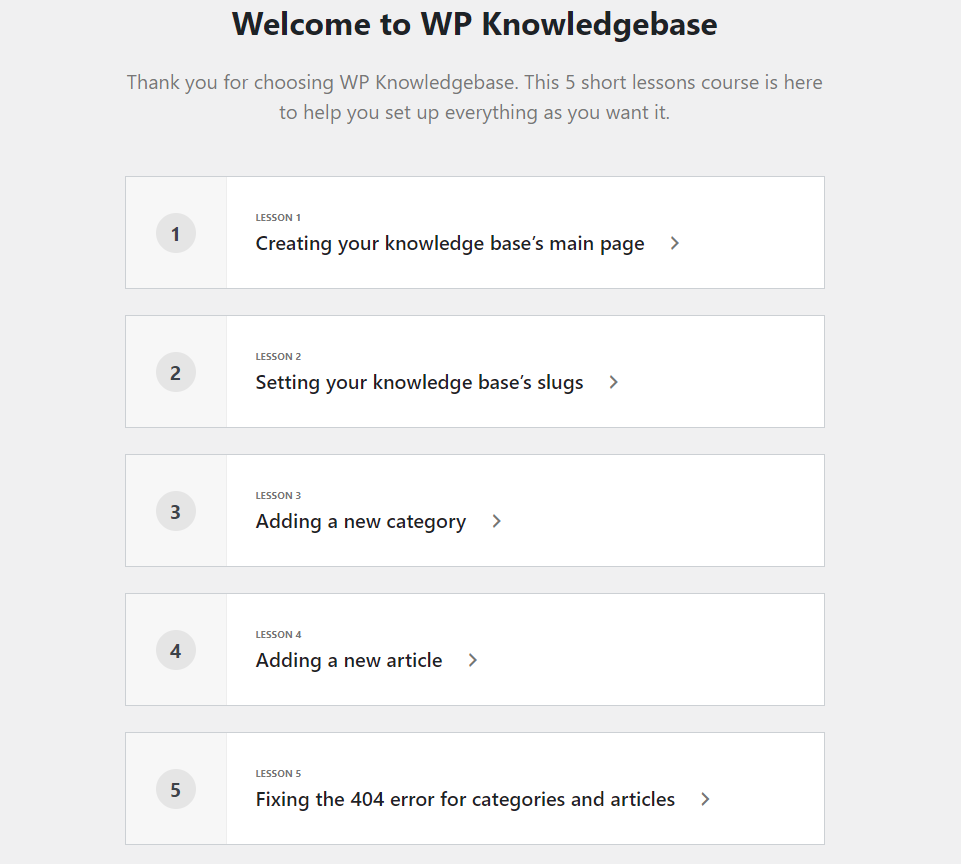
Task: Open Setting your knowledge base's slugs lesson
Action: [x=419, y=382]
